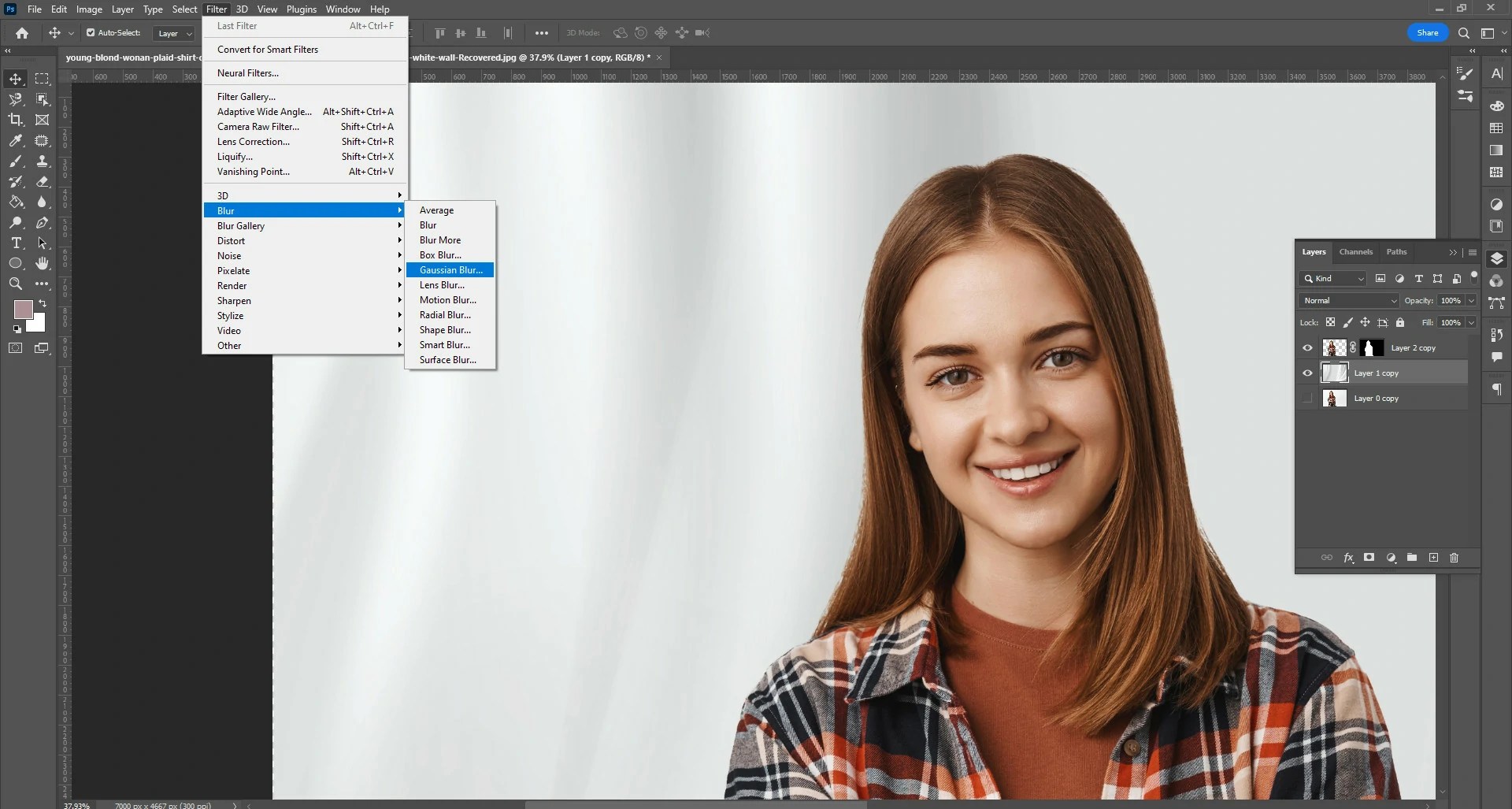Select the Clone Stamp tool
This screenshot has width=1512, height=809.
[x=43, y=161]
